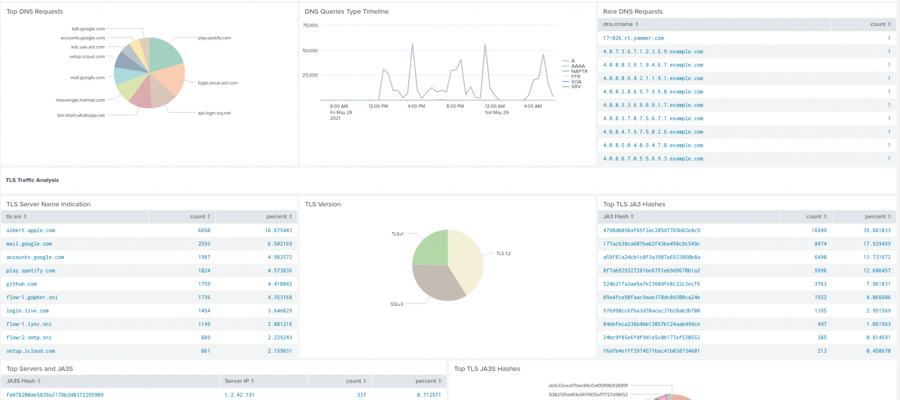Click the DNS Queries Type Timeline title
Screen dimensions: 900x400
point(346,11)
